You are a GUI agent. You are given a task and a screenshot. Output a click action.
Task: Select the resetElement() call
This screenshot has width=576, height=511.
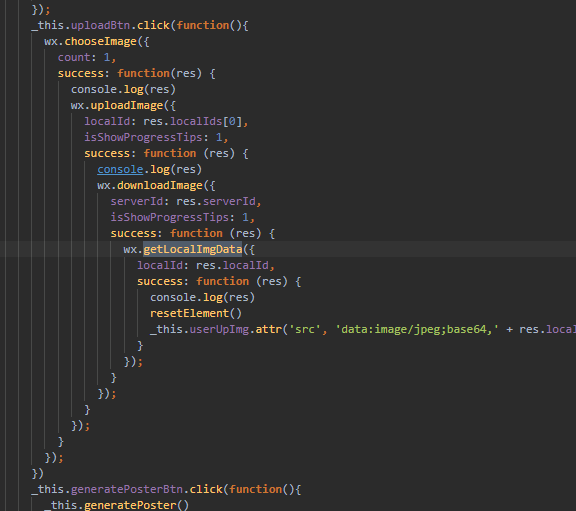pos(196,313)
